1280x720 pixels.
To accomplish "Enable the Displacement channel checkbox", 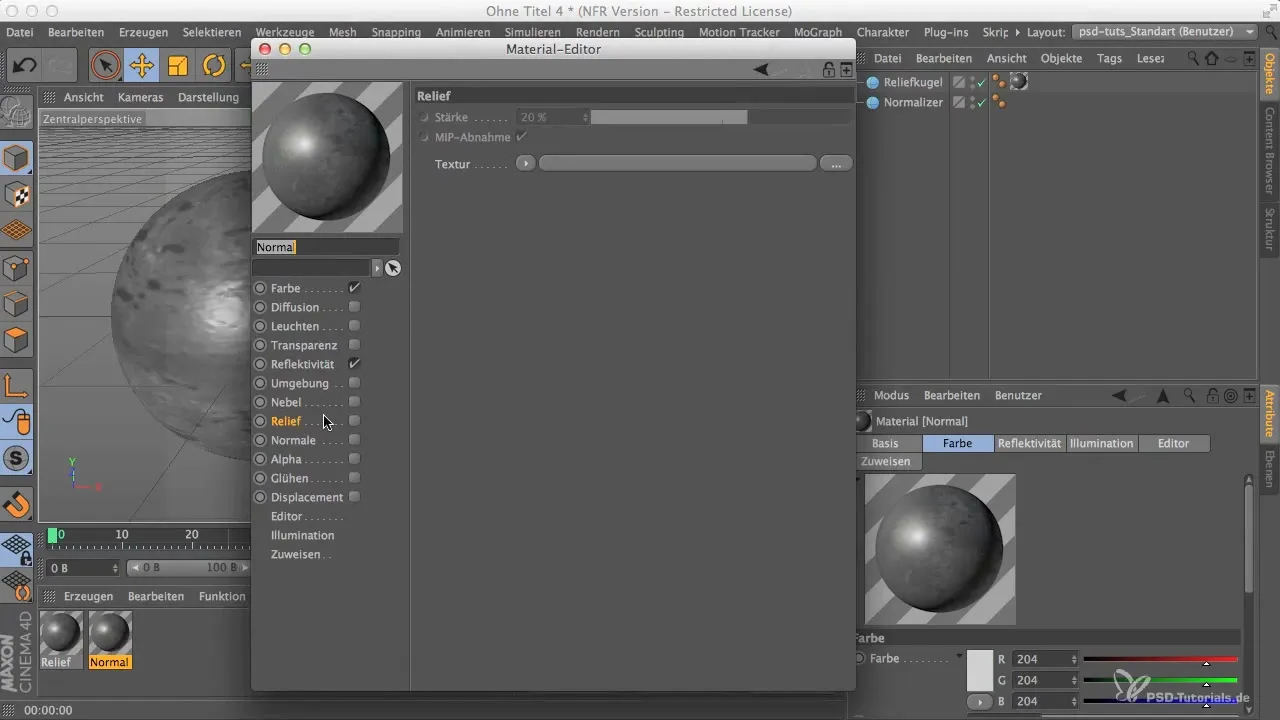I will click(x=354, y=497).
